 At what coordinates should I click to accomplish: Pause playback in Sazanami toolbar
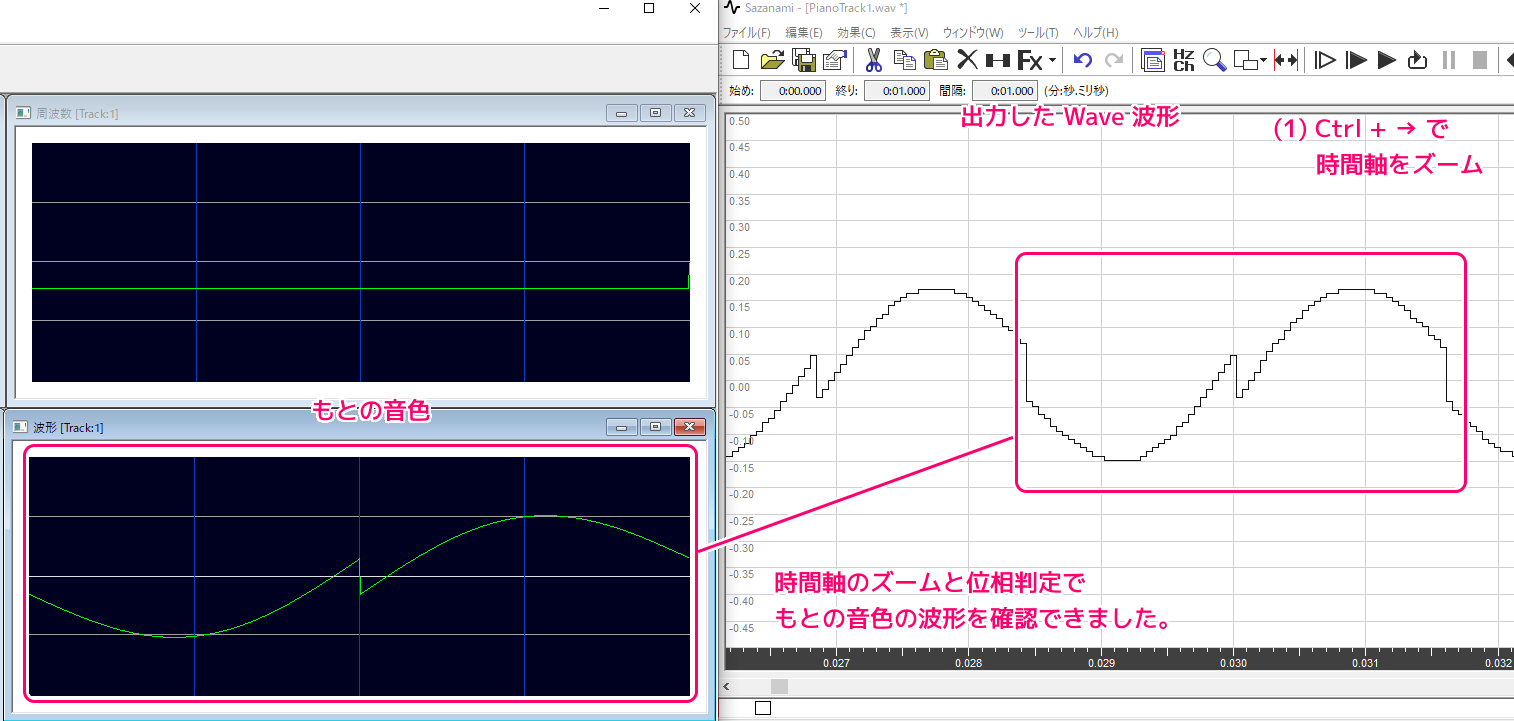pos(1448,60)
